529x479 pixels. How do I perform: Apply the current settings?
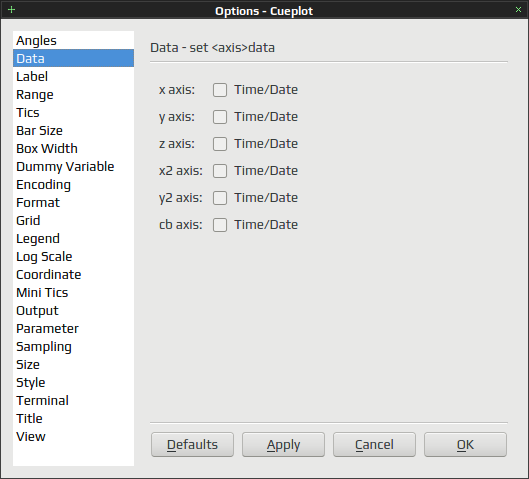(283, 445)
